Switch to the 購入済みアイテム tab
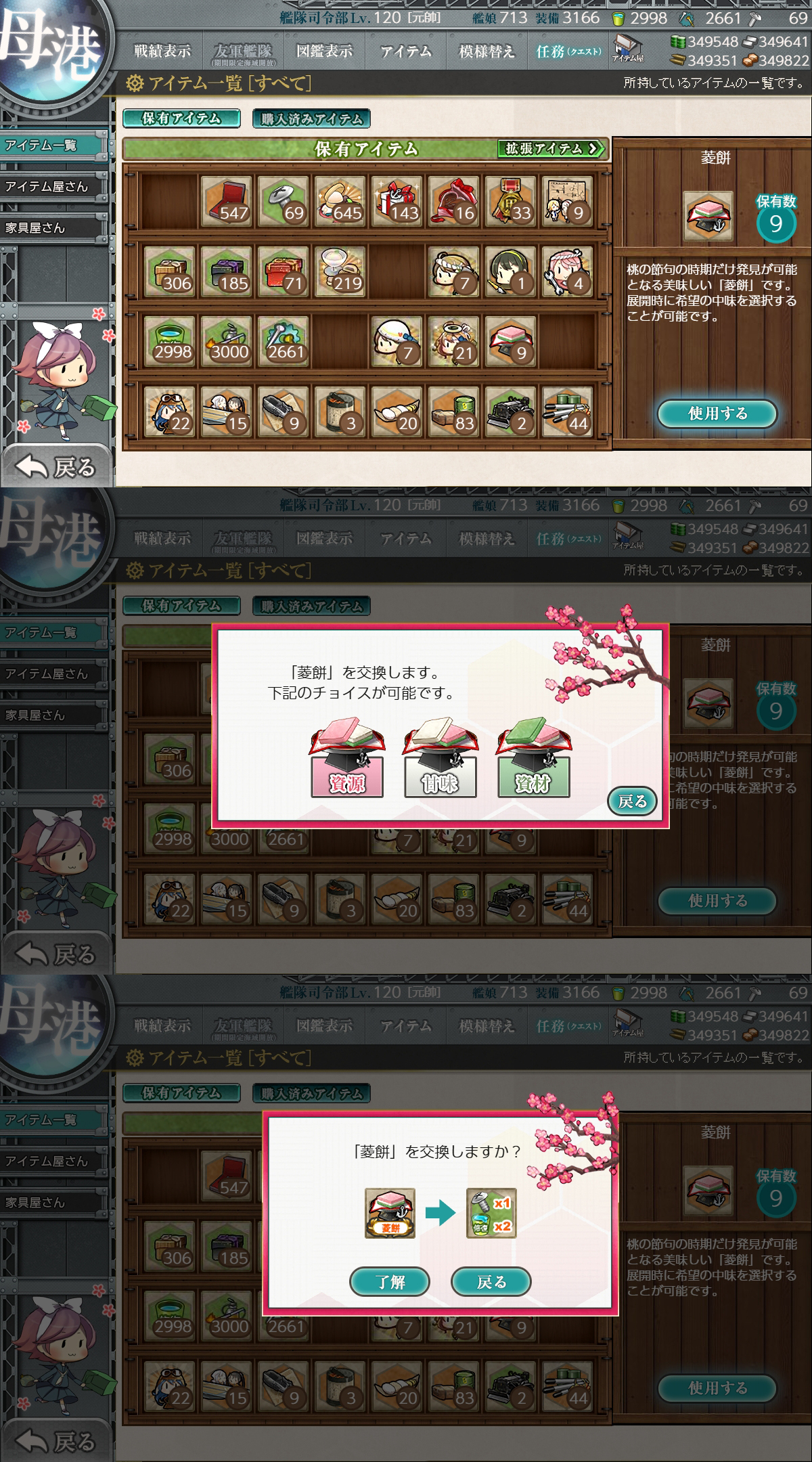 coord(311,118)
